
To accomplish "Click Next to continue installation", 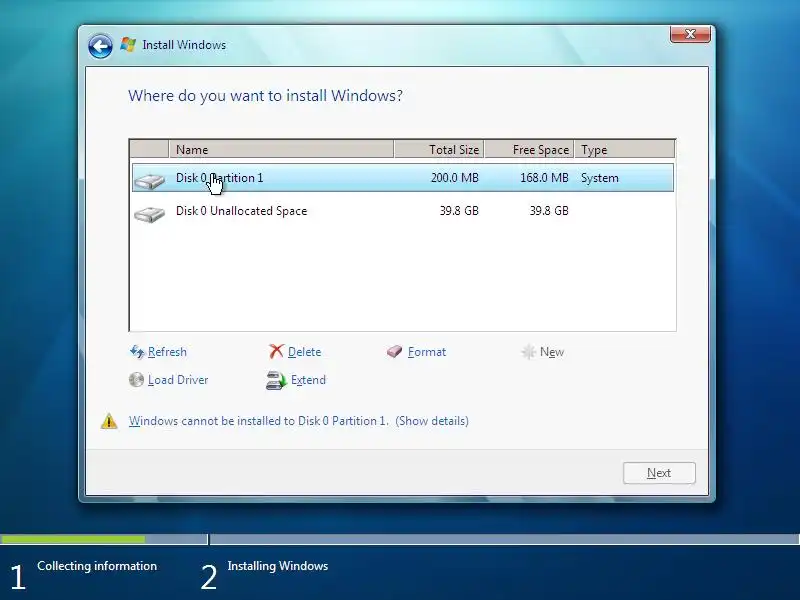I will coord(659,473).
